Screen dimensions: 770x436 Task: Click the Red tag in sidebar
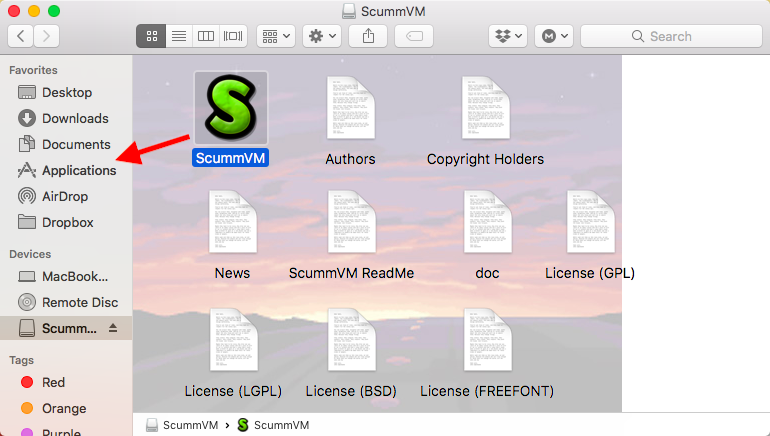(53, 382)
